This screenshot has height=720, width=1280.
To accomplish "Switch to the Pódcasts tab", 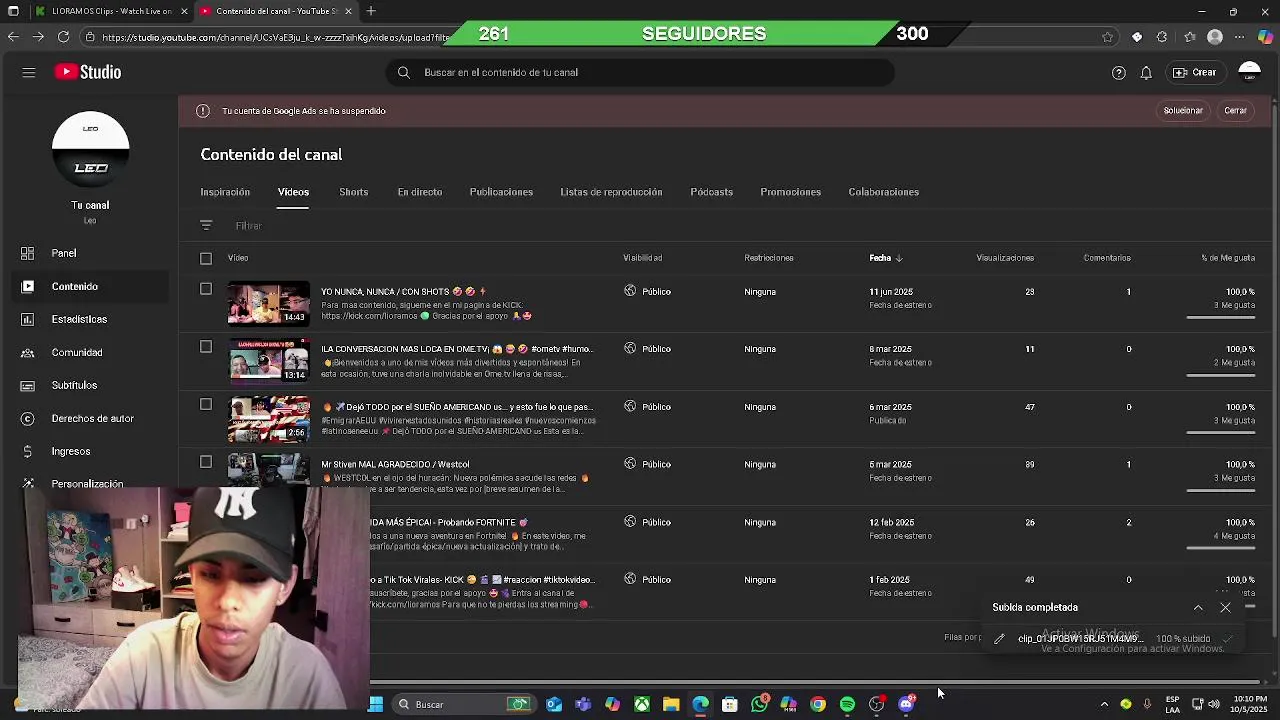I will tap(711, 192).
